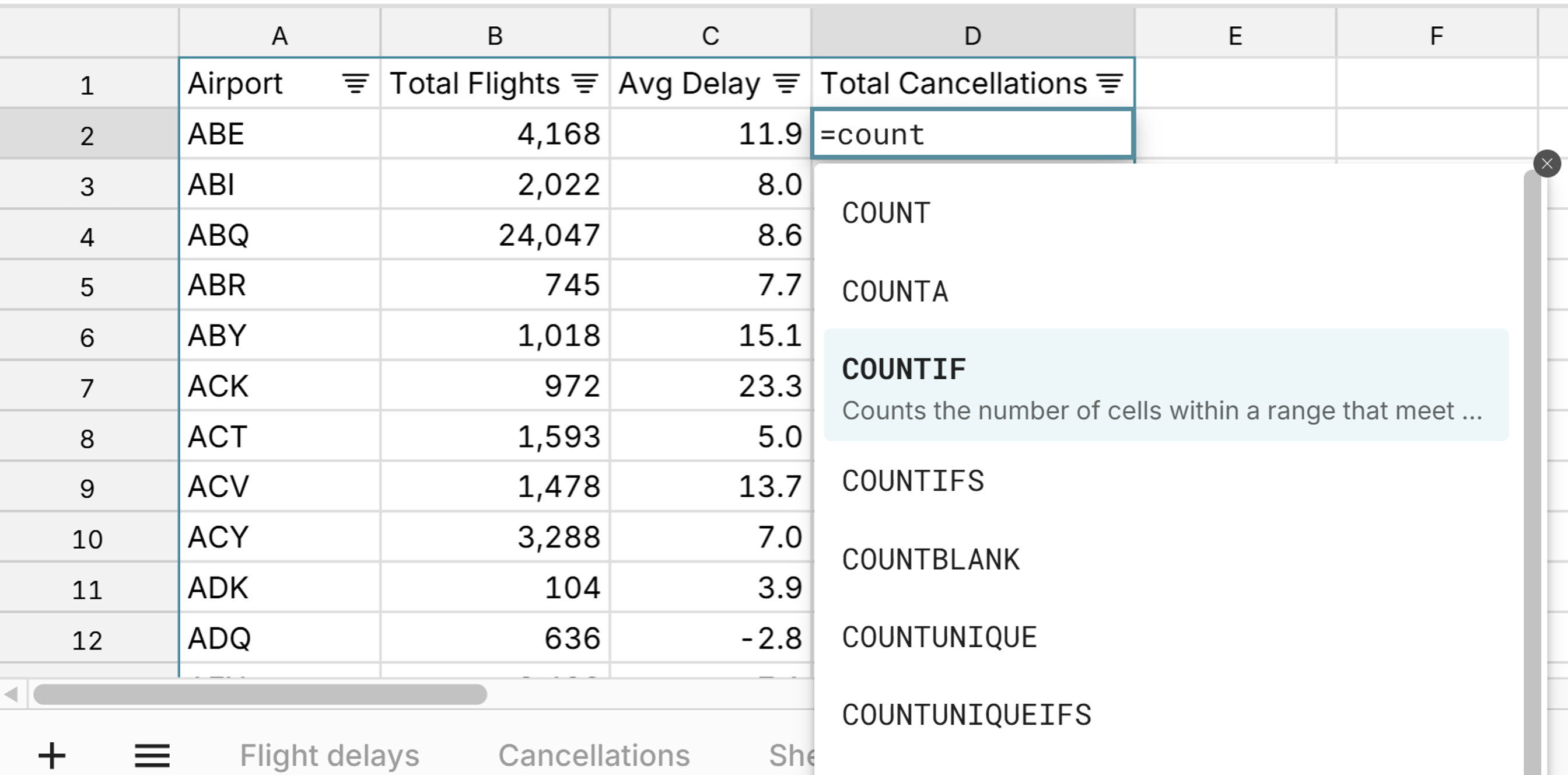
Task: Open the Total Cancellations filter icon
Action: pyautogui.click(x=1109, y=83)
